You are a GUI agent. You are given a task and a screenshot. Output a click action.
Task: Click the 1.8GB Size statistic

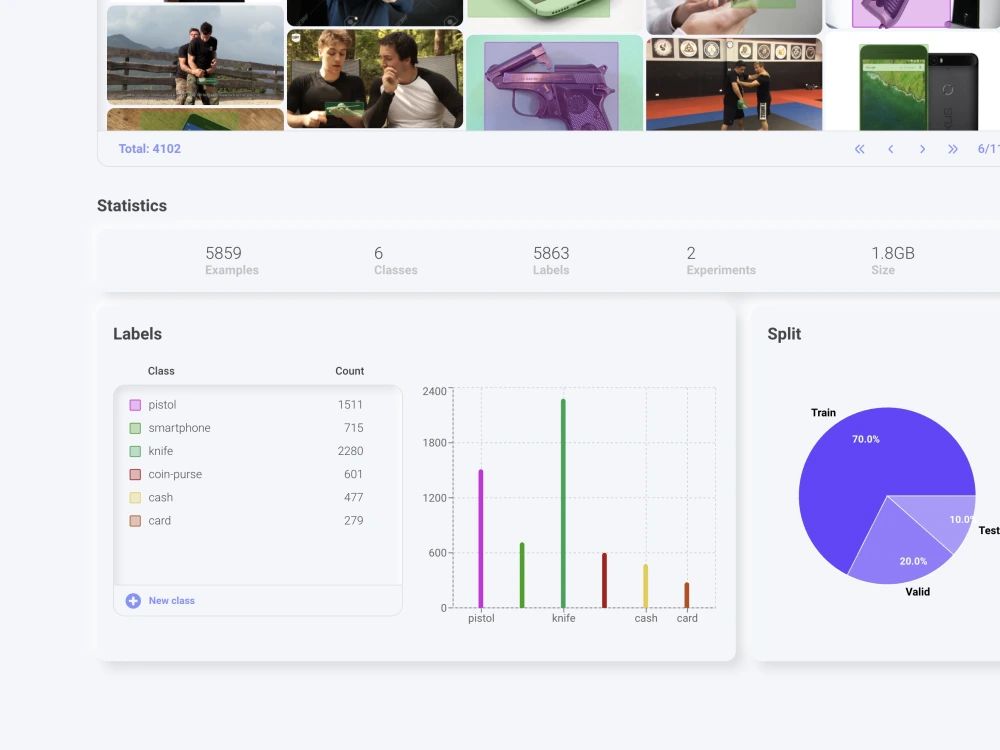point(893,261)
